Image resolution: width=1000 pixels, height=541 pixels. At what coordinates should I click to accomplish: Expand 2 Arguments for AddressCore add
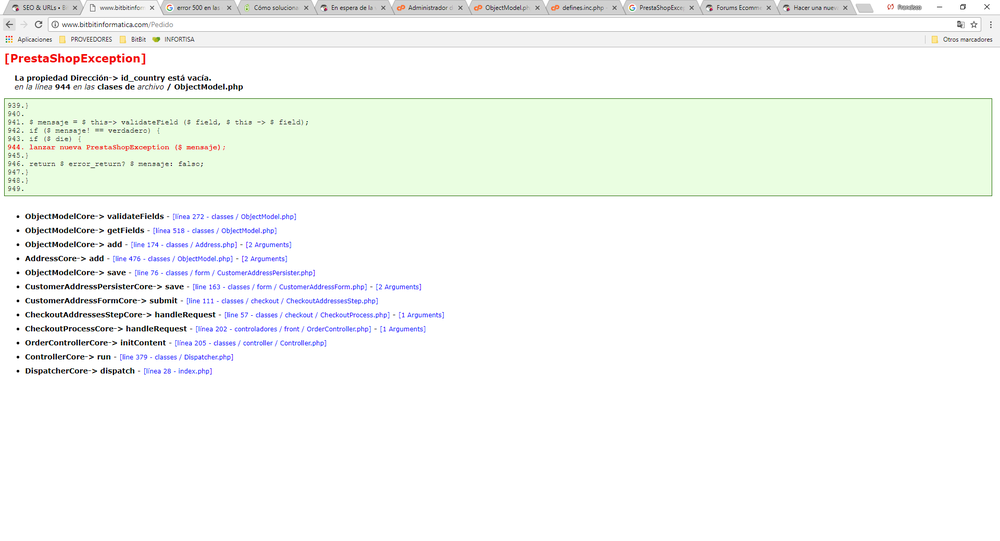pos(264,259)
